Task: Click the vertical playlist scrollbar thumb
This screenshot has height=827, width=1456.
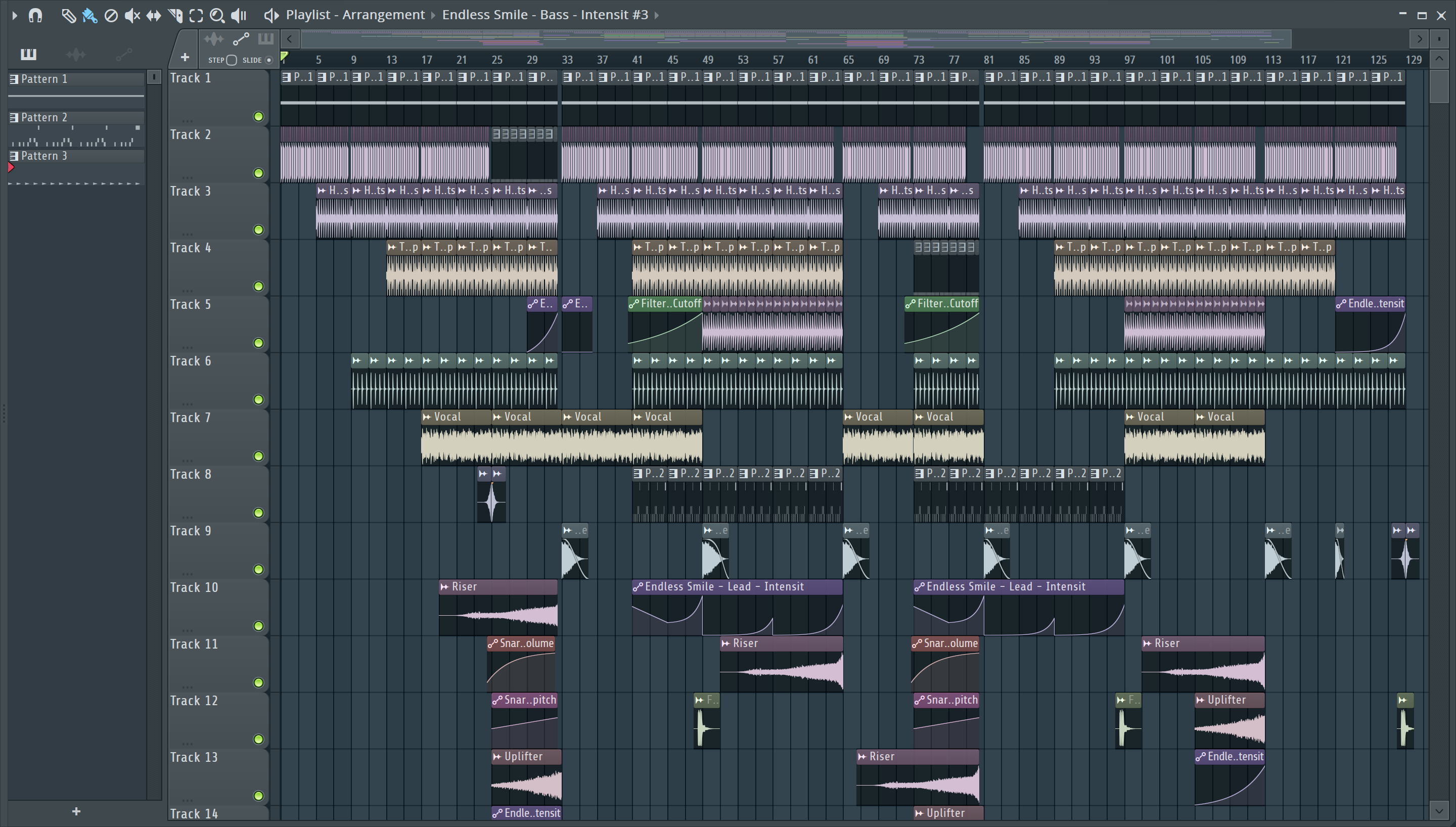Action: [1439, 86]
